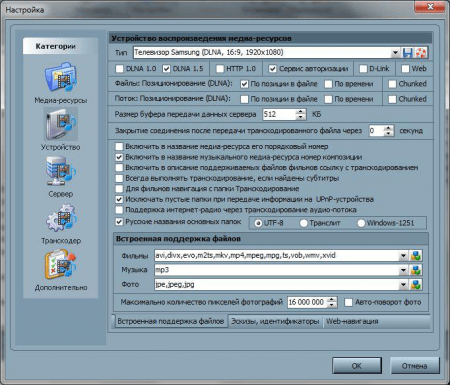450x385 pixels.
Task: Check Включить в описание ссылку с транскодированием
Action: point(119,167)
